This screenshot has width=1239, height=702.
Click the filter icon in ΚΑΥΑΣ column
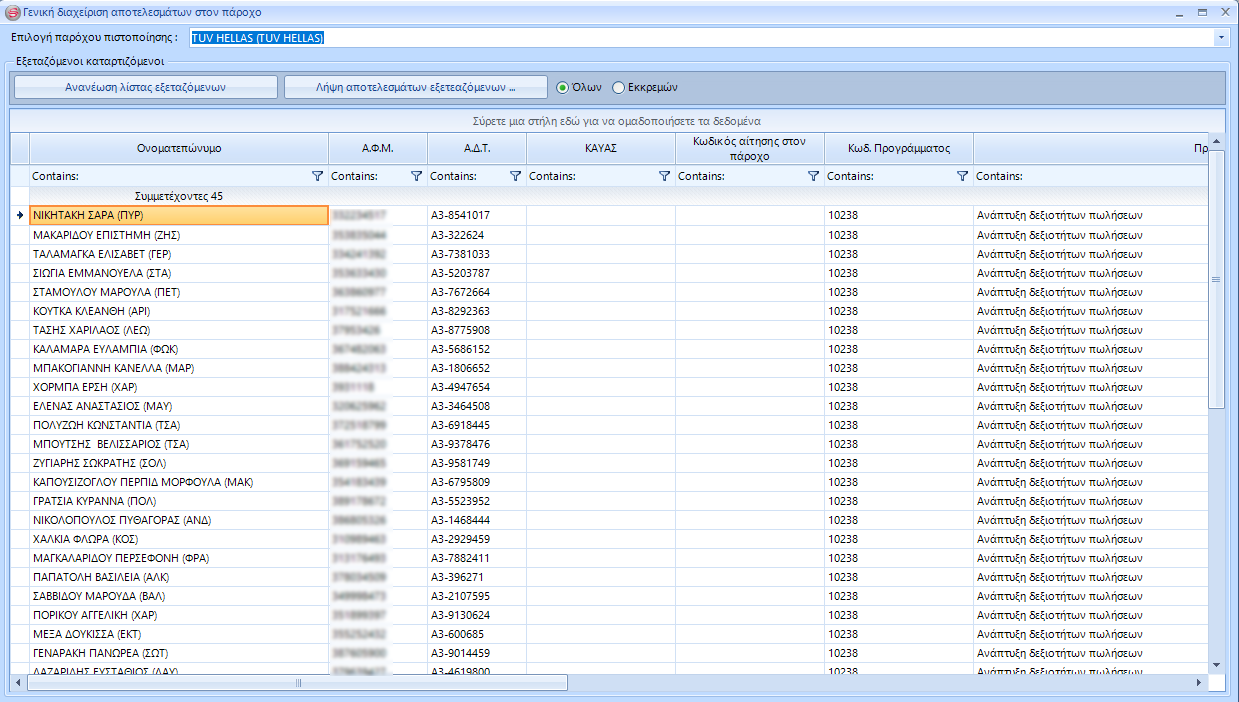tap(665, 176)
